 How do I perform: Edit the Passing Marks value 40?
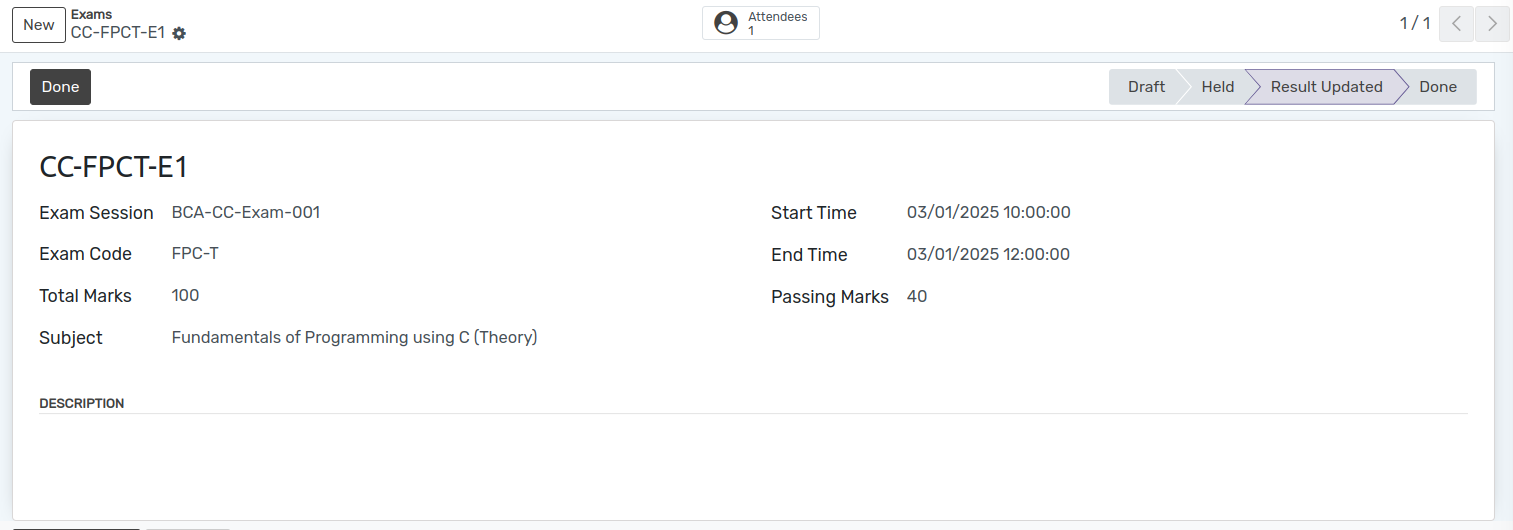[x=917, y=297]
